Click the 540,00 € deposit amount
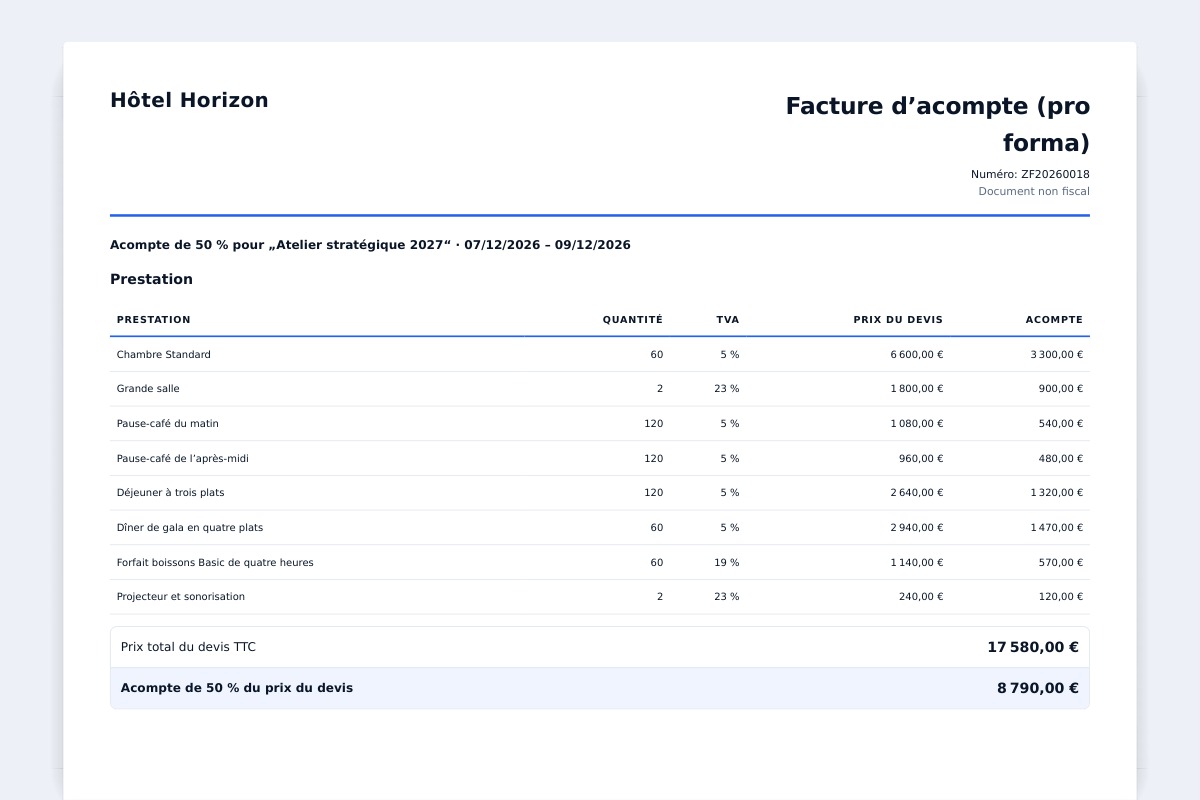 [x=1061, y=423]
